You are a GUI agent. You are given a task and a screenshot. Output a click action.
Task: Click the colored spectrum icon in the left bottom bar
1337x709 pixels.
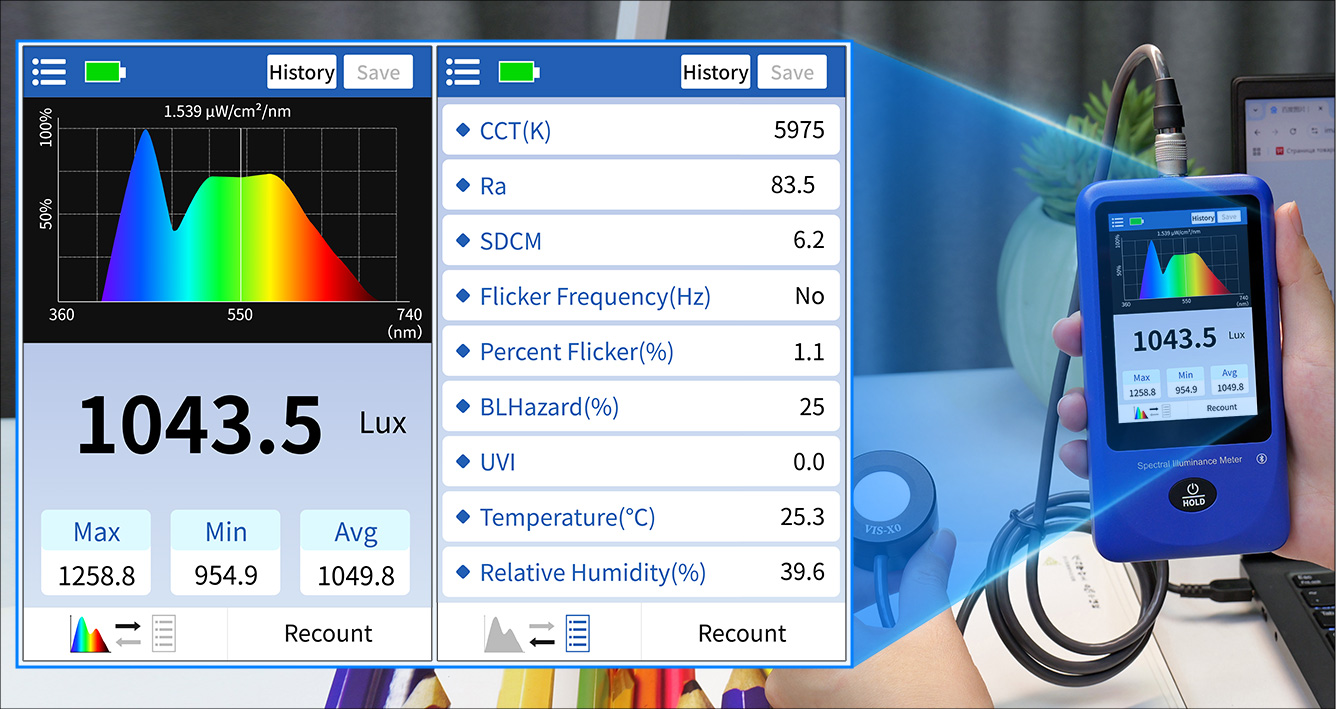tap(88, 634)
